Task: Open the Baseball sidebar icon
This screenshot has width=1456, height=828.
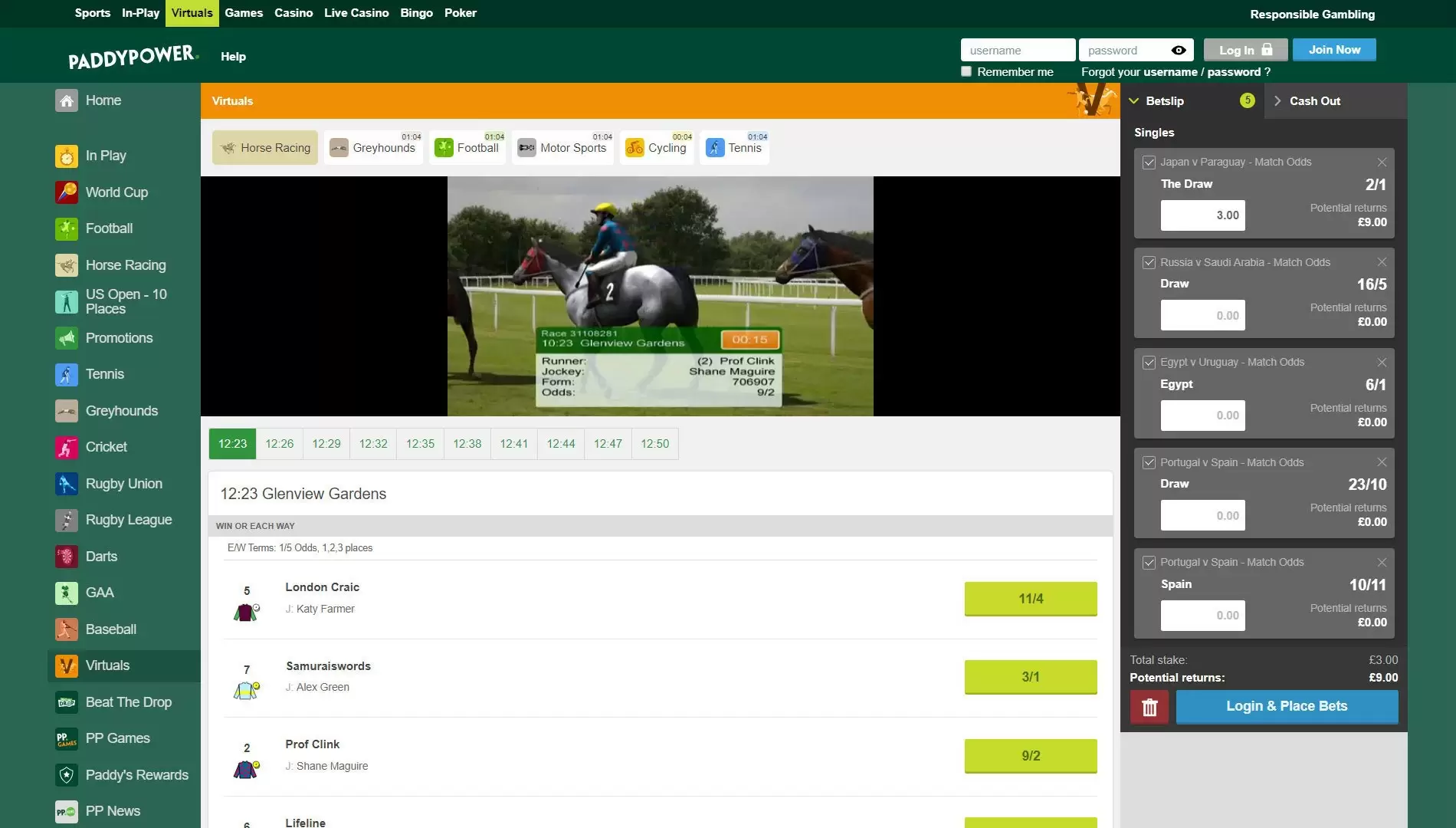Action: point(67,629)
